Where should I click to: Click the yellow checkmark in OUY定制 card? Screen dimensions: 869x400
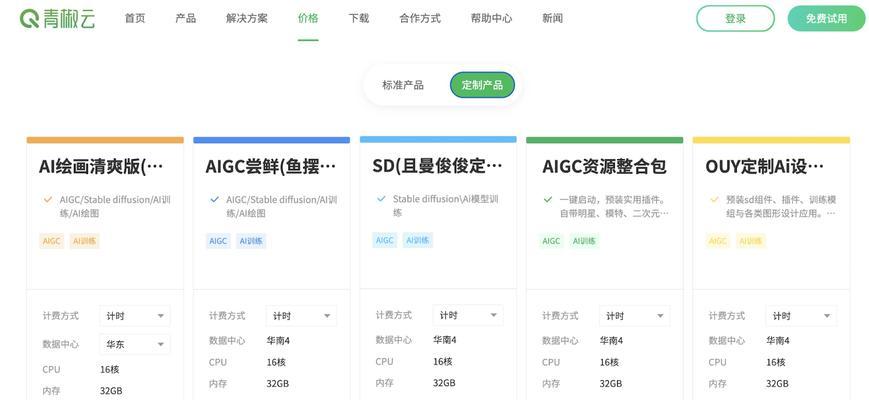714,199
